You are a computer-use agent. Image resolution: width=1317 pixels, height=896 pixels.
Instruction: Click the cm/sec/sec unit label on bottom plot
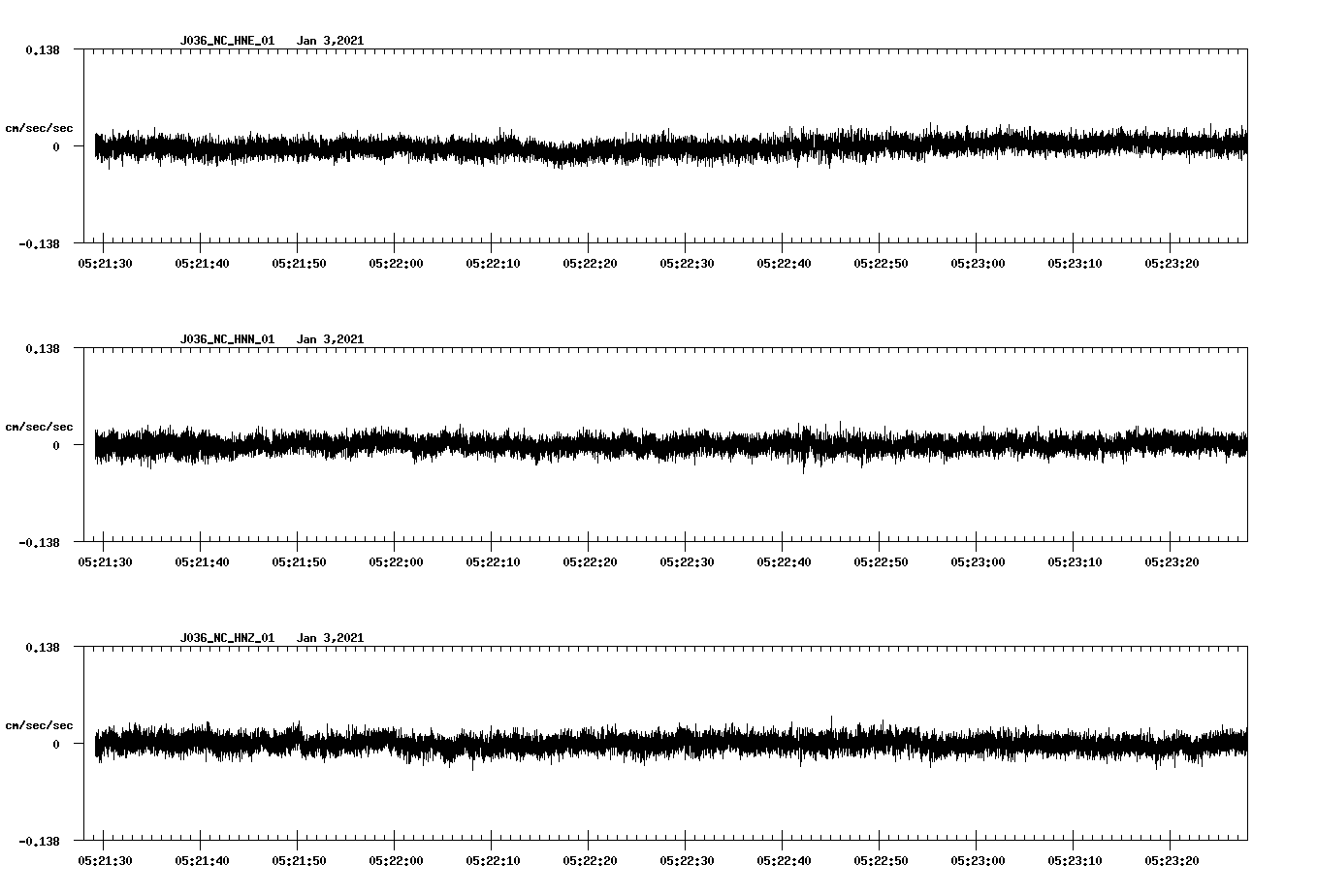pos(39,723)
